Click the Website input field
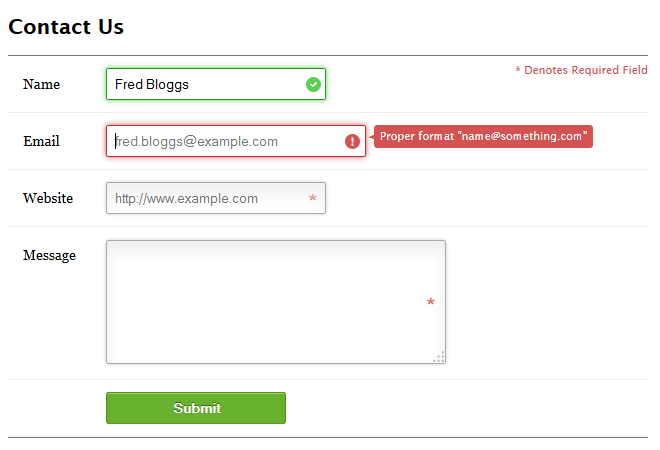This screenshot has width=660, height=450. point(216,198)
